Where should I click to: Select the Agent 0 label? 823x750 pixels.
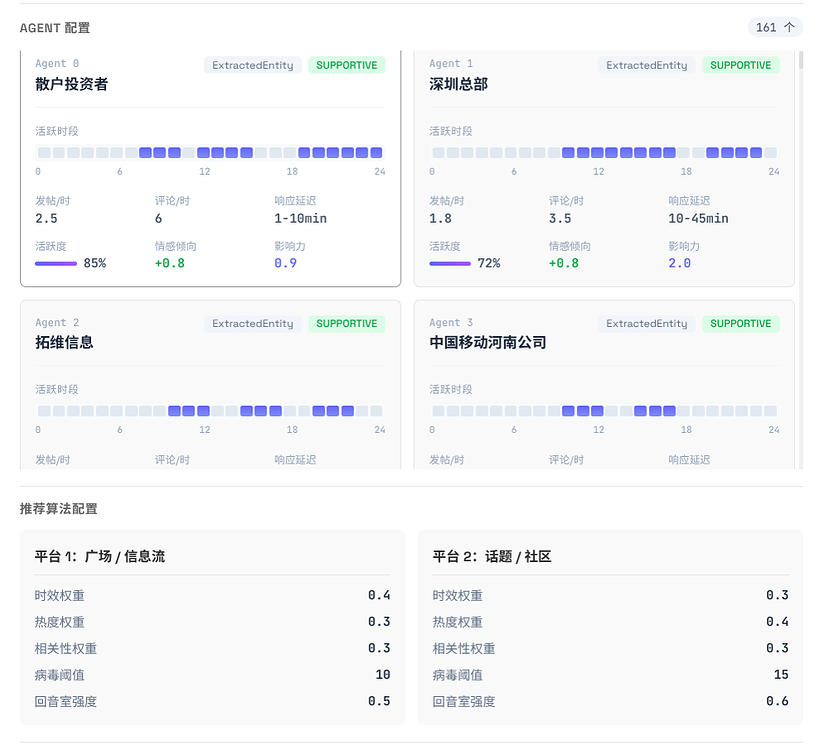pos(57,64)
